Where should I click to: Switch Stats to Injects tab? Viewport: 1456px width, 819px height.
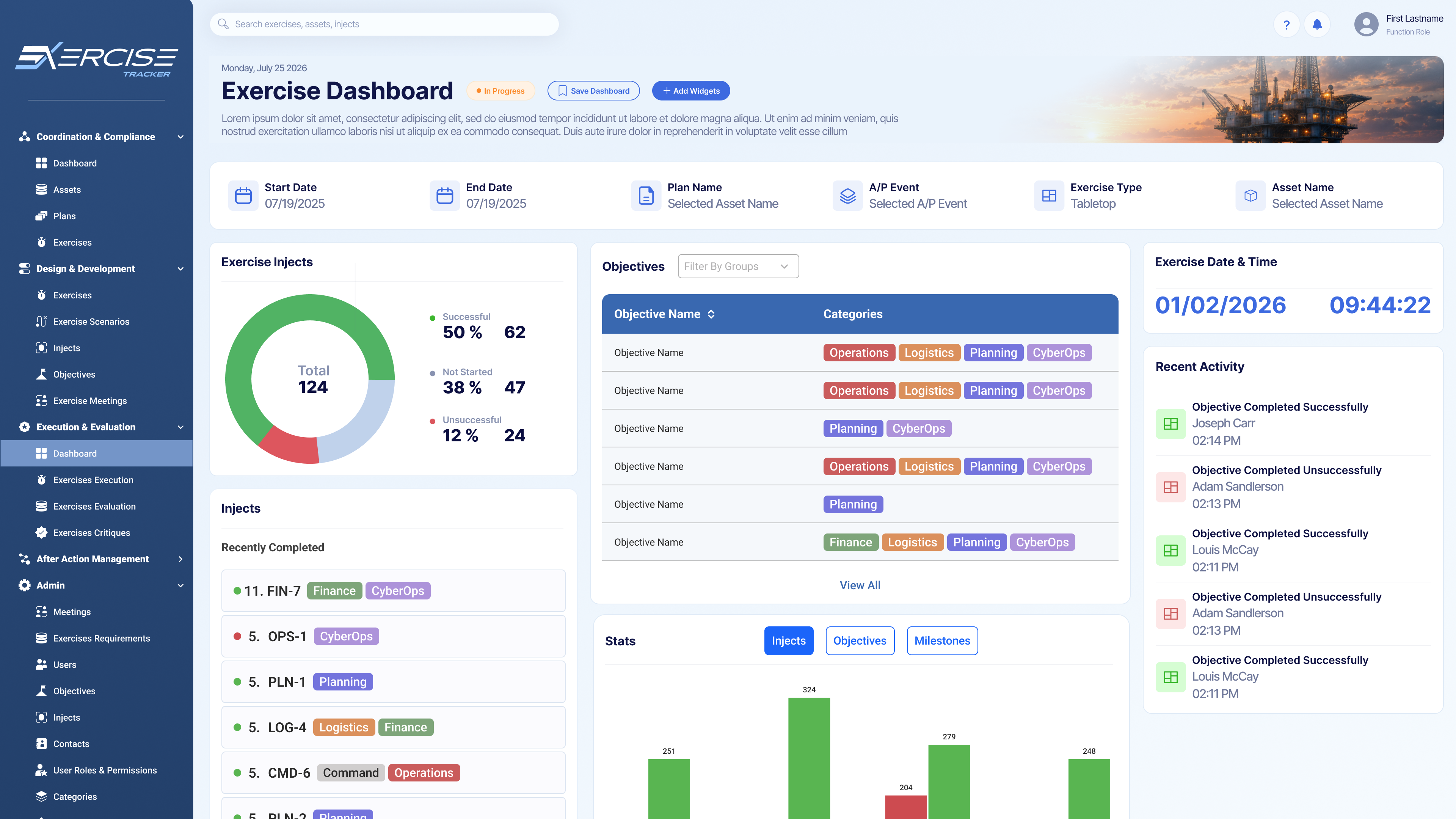point(789,640)
